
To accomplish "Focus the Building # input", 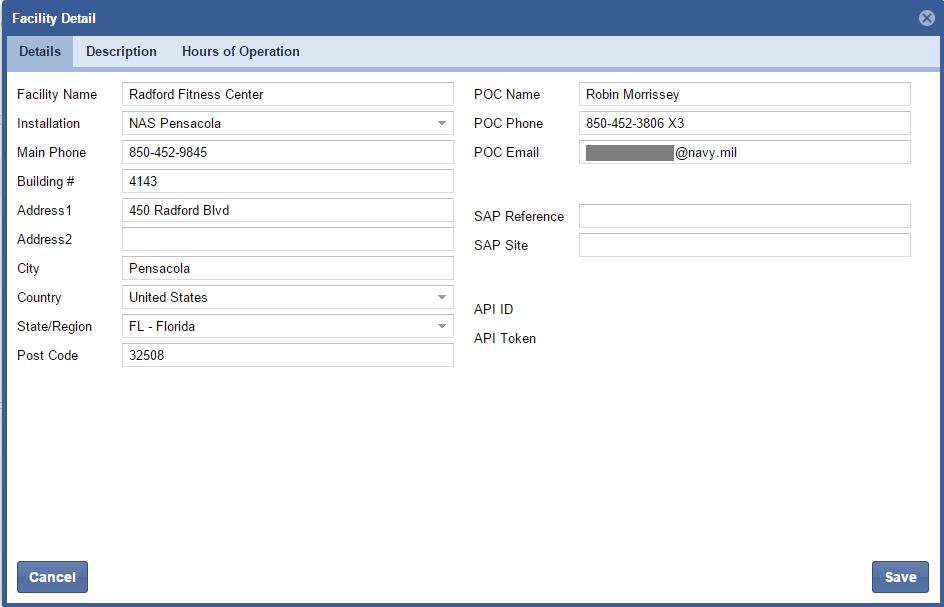I will click(287, 182).
